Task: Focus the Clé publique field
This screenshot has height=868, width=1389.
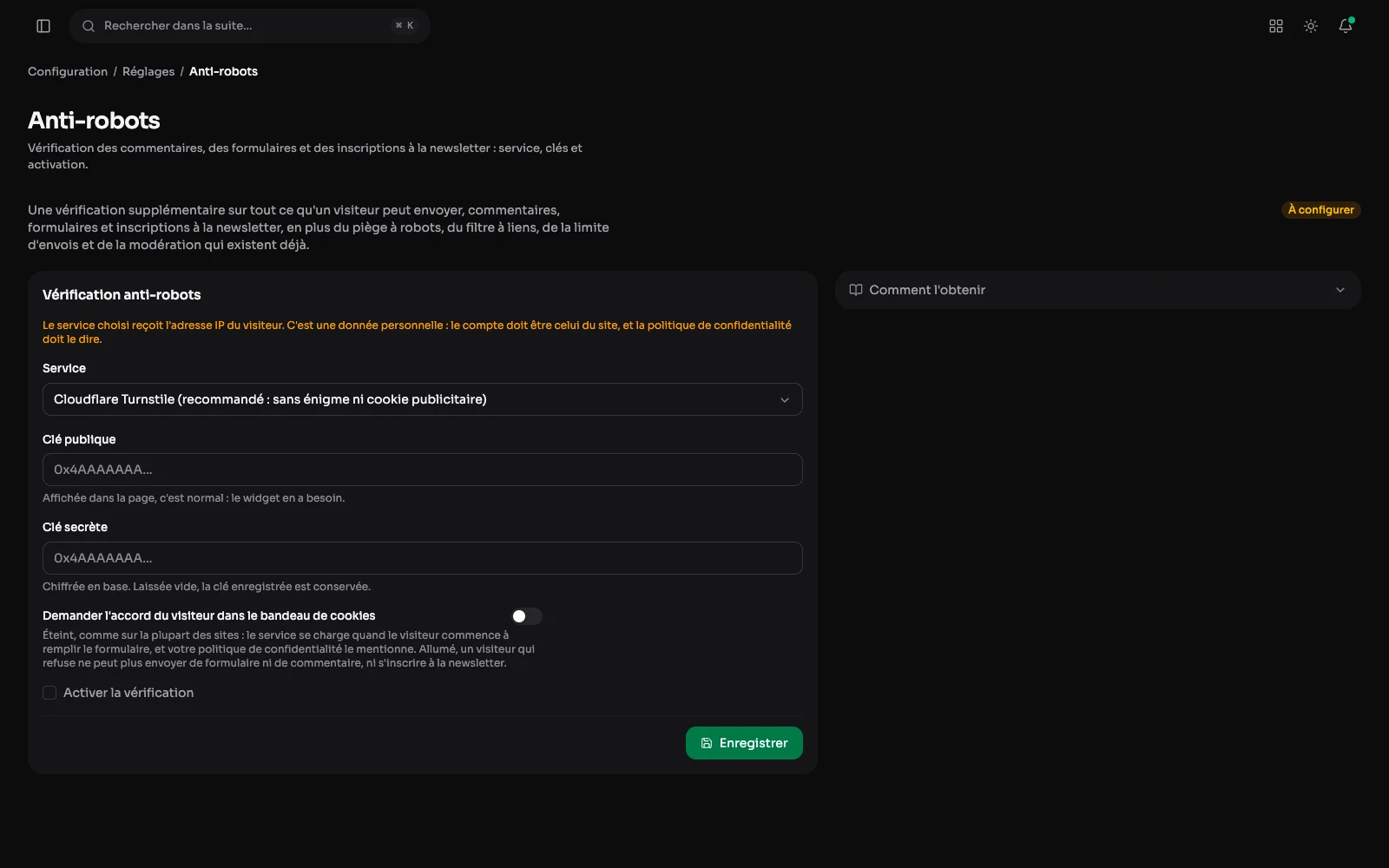Action: point(423,470)
